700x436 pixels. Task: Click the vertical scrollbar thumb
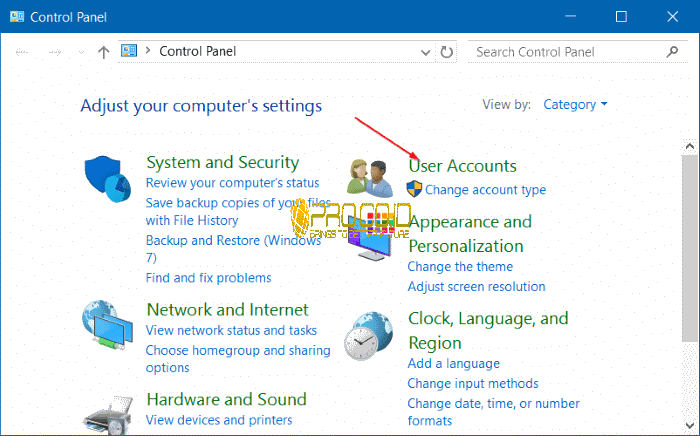coord(690,248)
